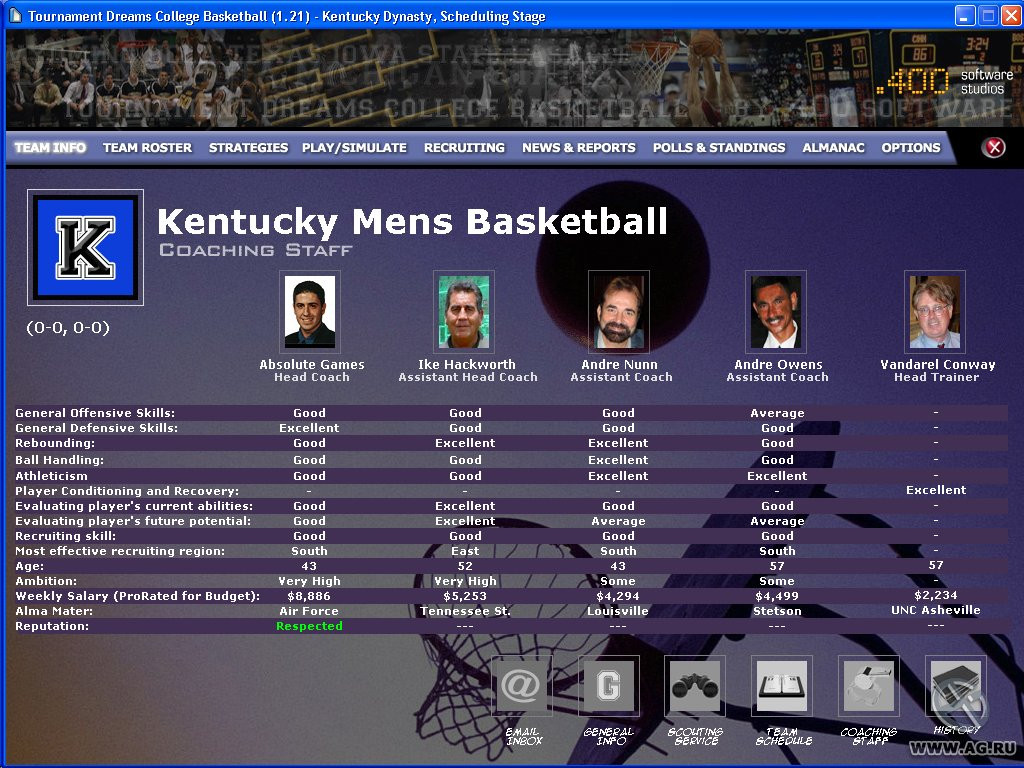Click the Louisville alma mater
This screenshot has width=1024, height=768.
pos(618,611)
